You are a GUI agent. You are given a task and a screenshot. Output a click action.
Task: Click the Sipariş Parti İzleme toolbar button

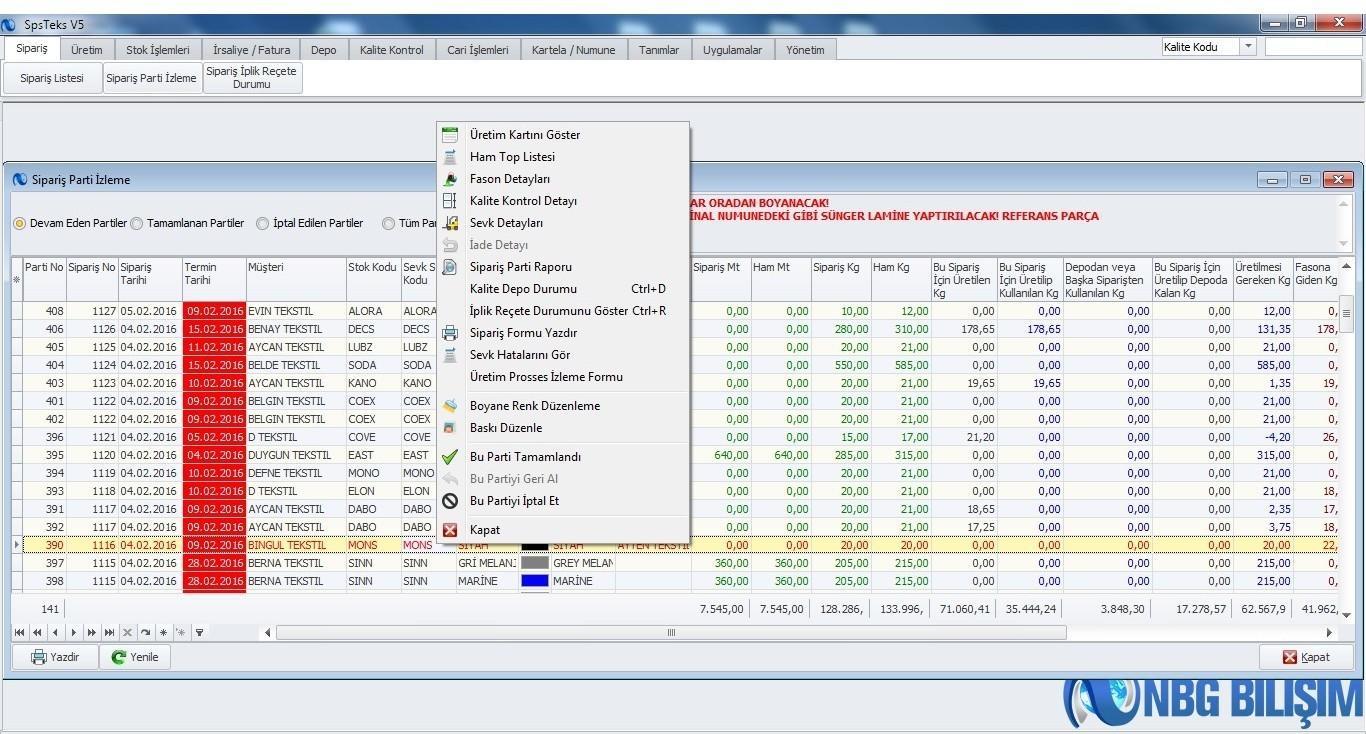152,78
